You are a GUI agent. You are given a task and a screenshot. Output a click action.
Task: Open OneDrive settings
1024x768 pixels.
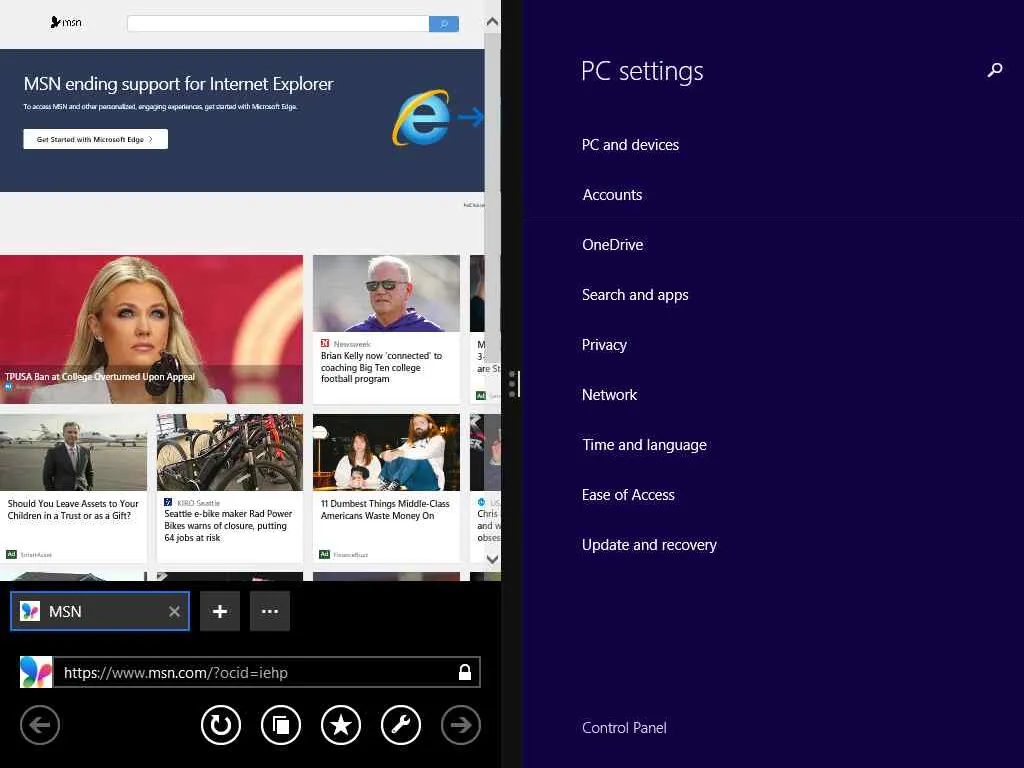613,245
